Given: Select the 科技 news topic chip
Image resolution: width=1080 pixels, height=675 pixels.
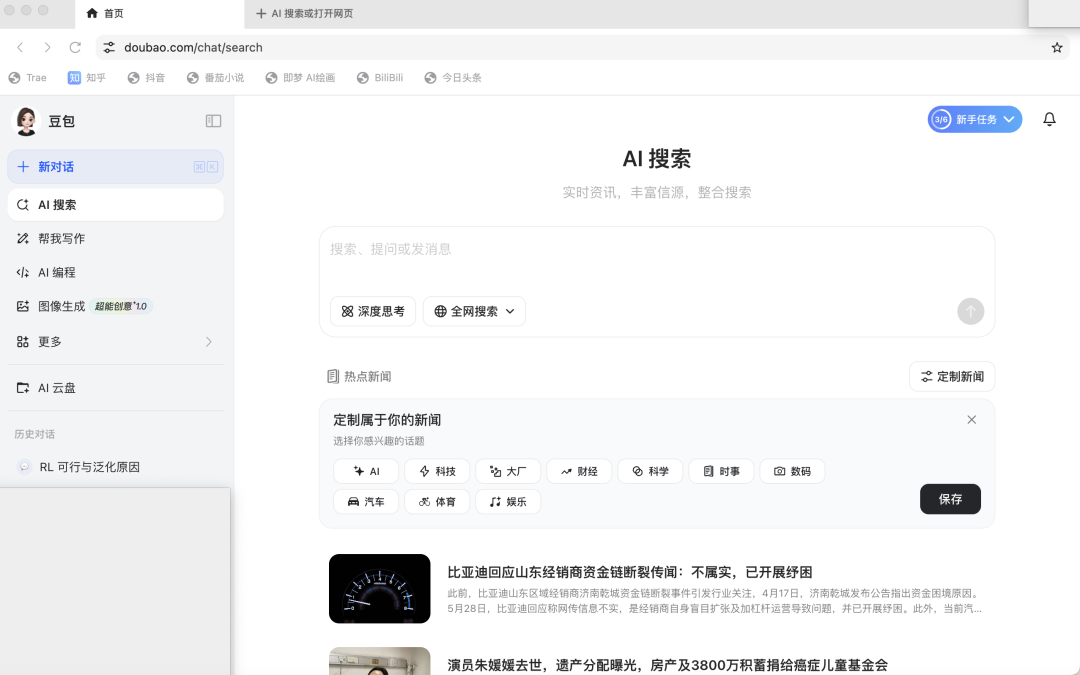Looking at the screenshot, I should tap(437, 471).
